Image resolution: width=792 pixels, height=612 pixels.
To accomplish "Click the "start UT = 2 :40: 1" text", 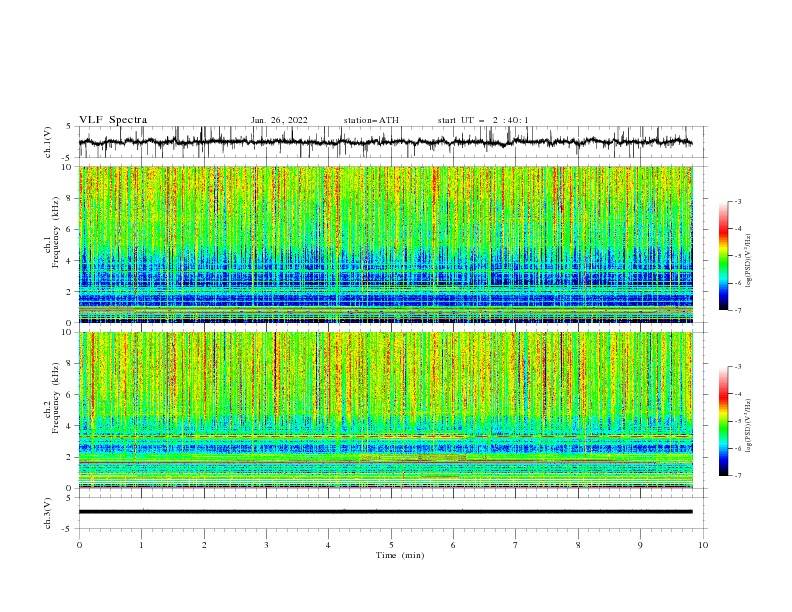I will (483, 120).
